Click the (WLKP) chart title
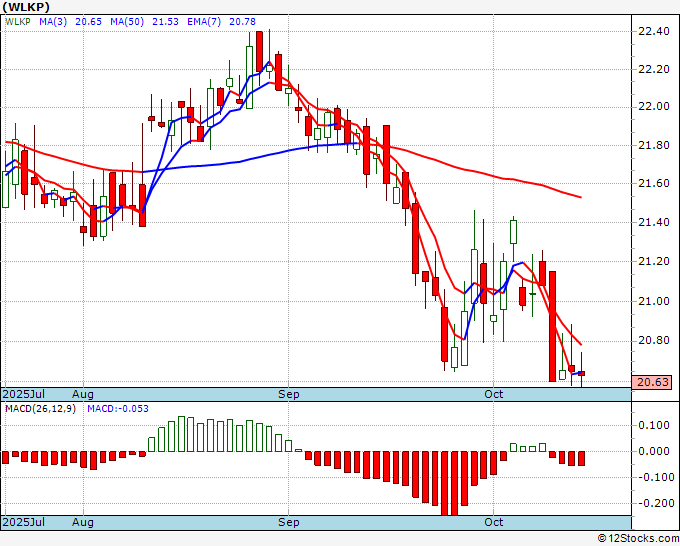The width and height of the screenshot is (680, 546). click(26, 7)
